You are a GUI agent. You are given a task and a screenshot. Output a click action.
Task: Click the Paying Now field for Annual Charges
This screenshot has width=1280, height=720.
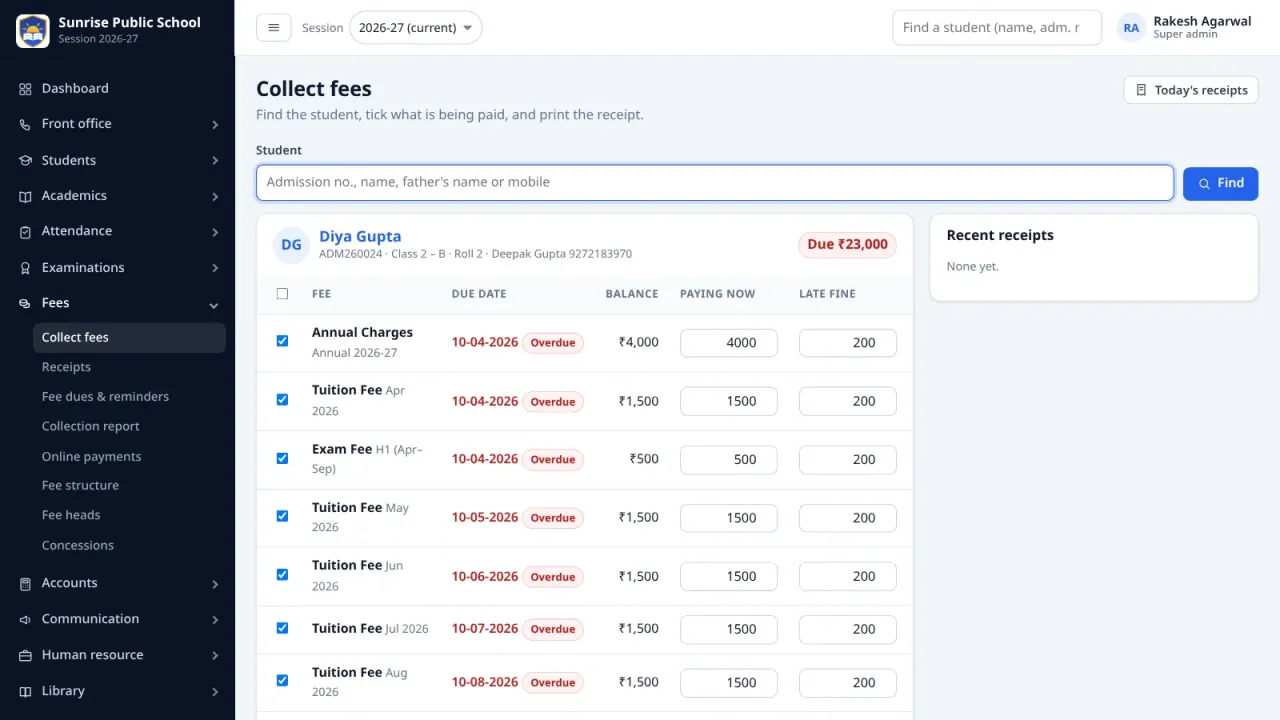[x=729, y=343]
